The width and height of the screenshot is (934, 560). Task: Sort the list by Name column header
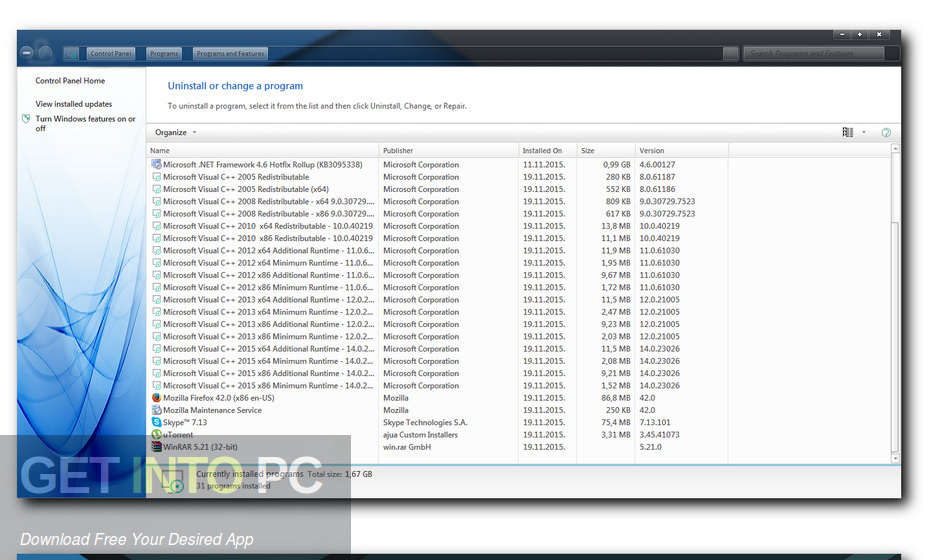coord(263,151)
